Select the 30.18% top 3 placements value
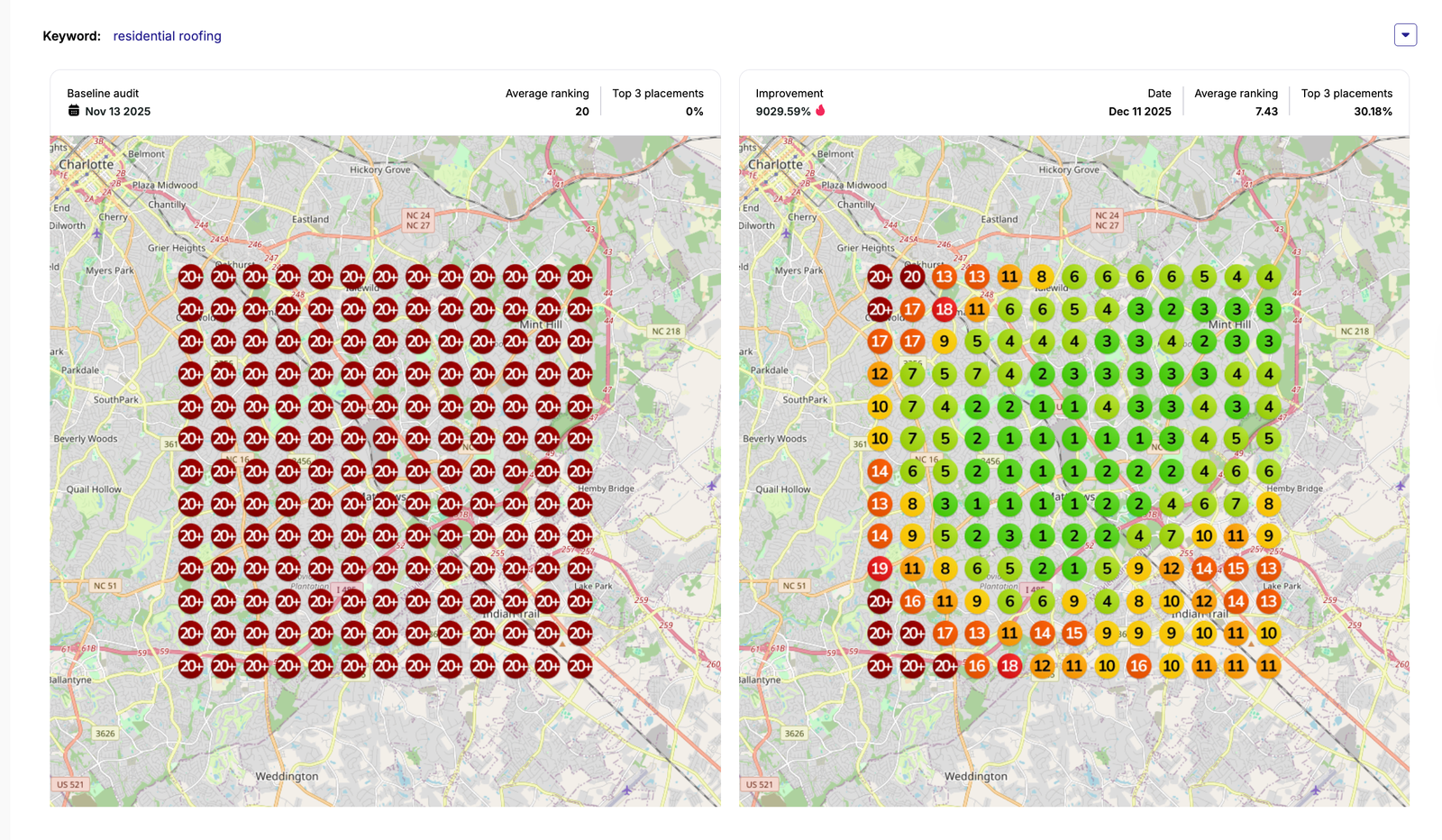1442x840 pixels. (1373, 112)
